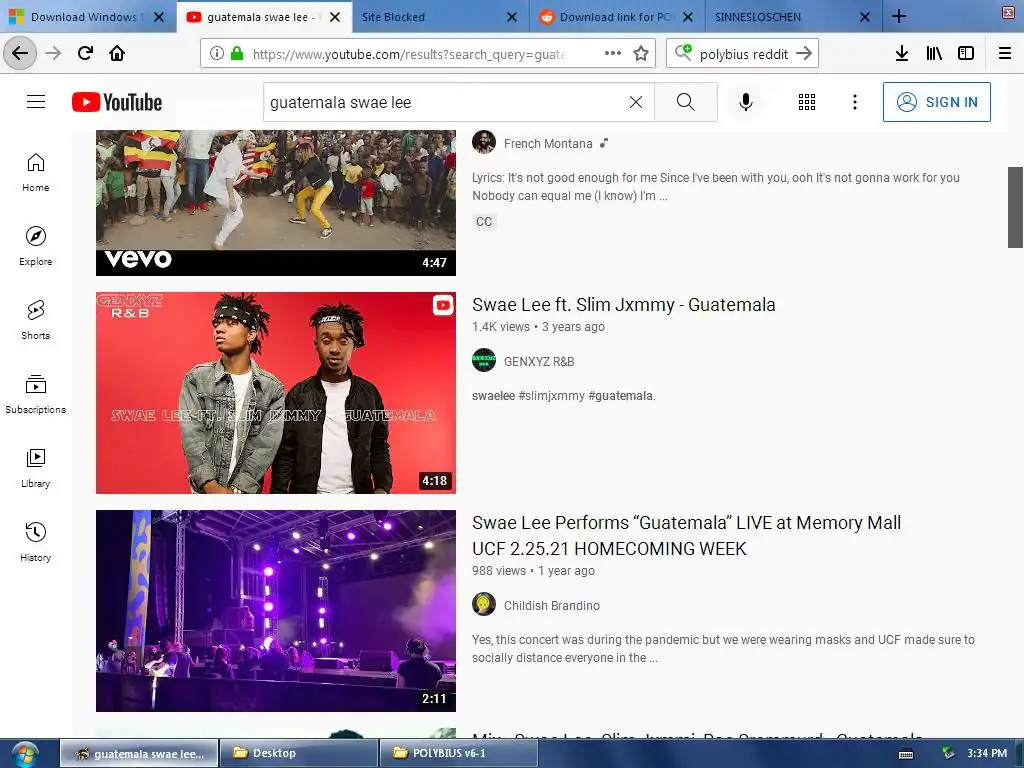Bookmark this page with the star
Screen dimensions: 1024x768
641,53
